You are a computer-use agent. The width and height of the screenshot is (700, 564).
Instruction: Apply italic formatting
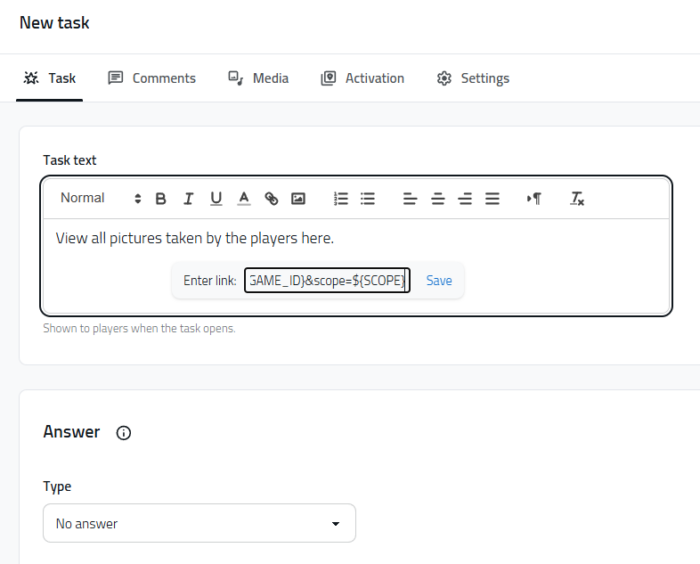point(188,199)
